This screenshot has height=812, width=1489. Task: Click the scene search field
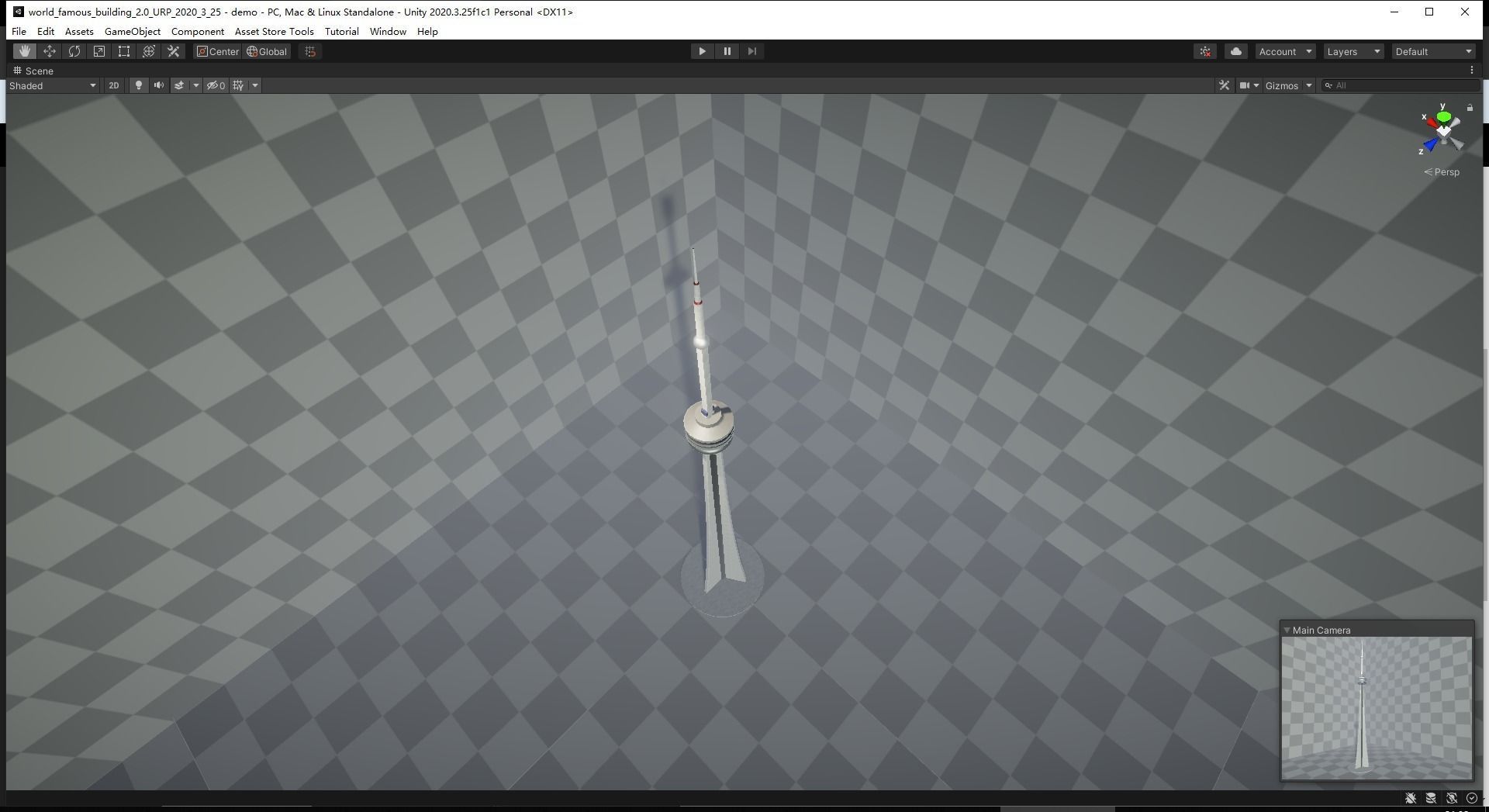1401,85
